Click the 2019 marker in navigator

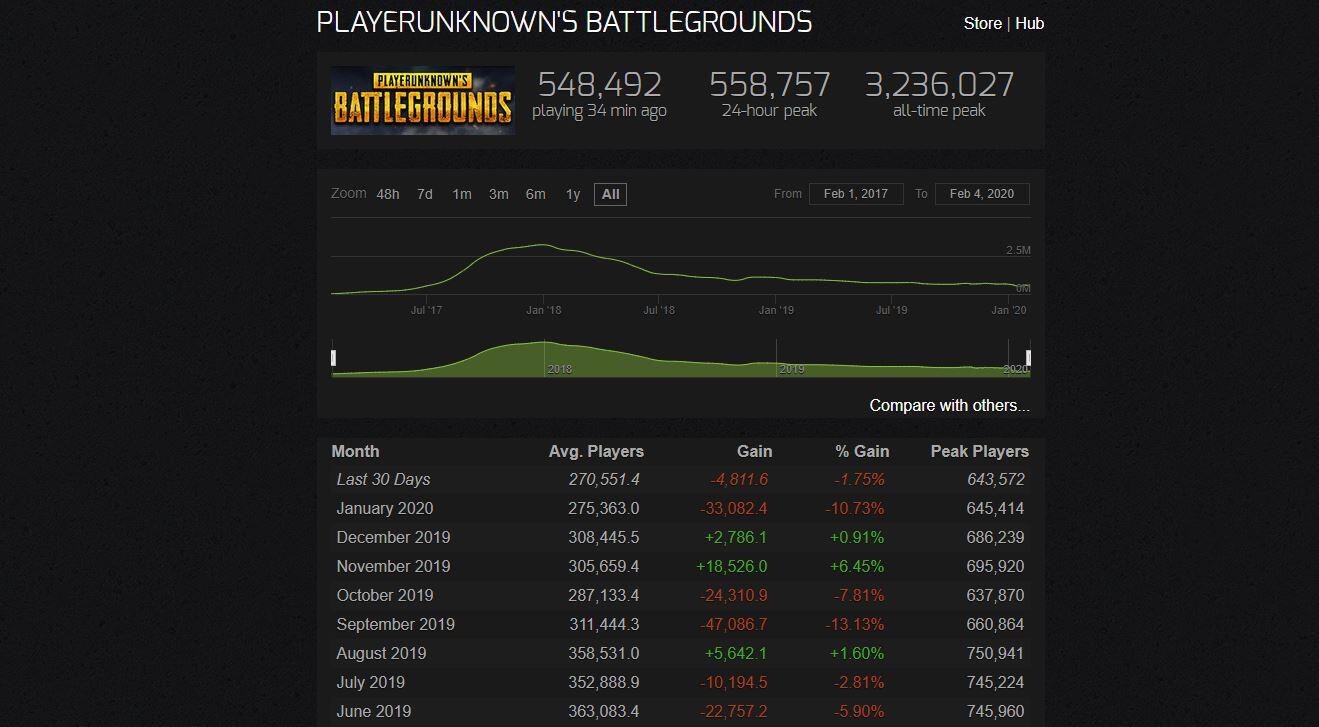pyautogui.click(x=791, y=369)
